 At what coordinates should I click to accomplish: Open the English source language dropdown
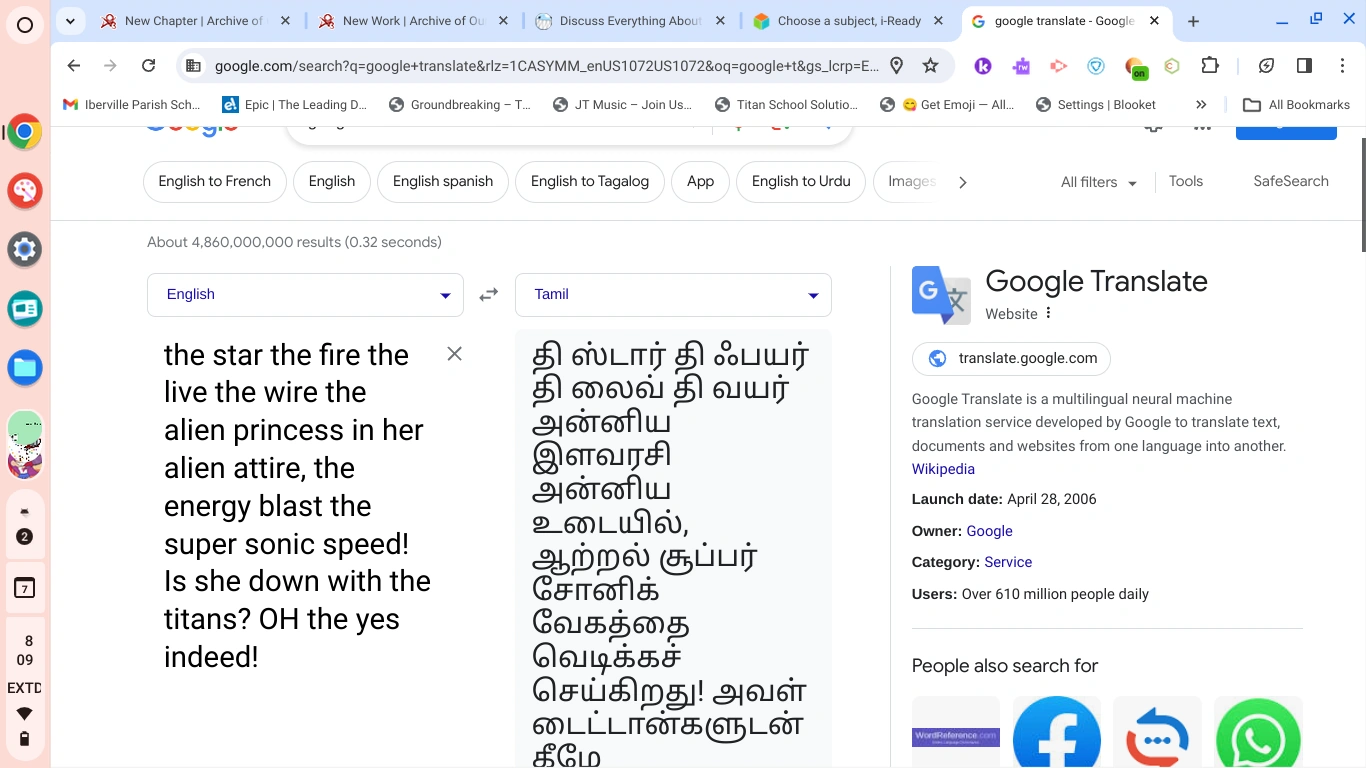pyautogui.click(x=304, y=294)
